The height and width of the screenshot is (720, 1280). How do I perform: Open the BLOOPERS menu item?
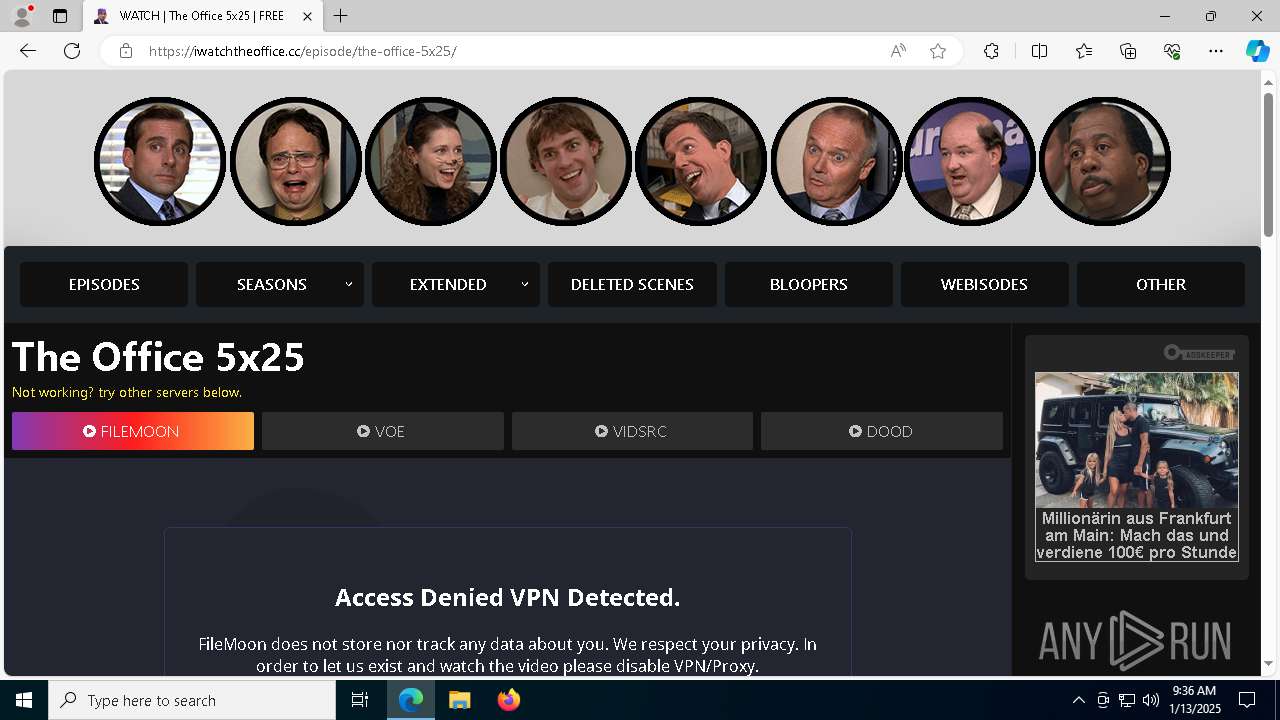pos(808,284)
